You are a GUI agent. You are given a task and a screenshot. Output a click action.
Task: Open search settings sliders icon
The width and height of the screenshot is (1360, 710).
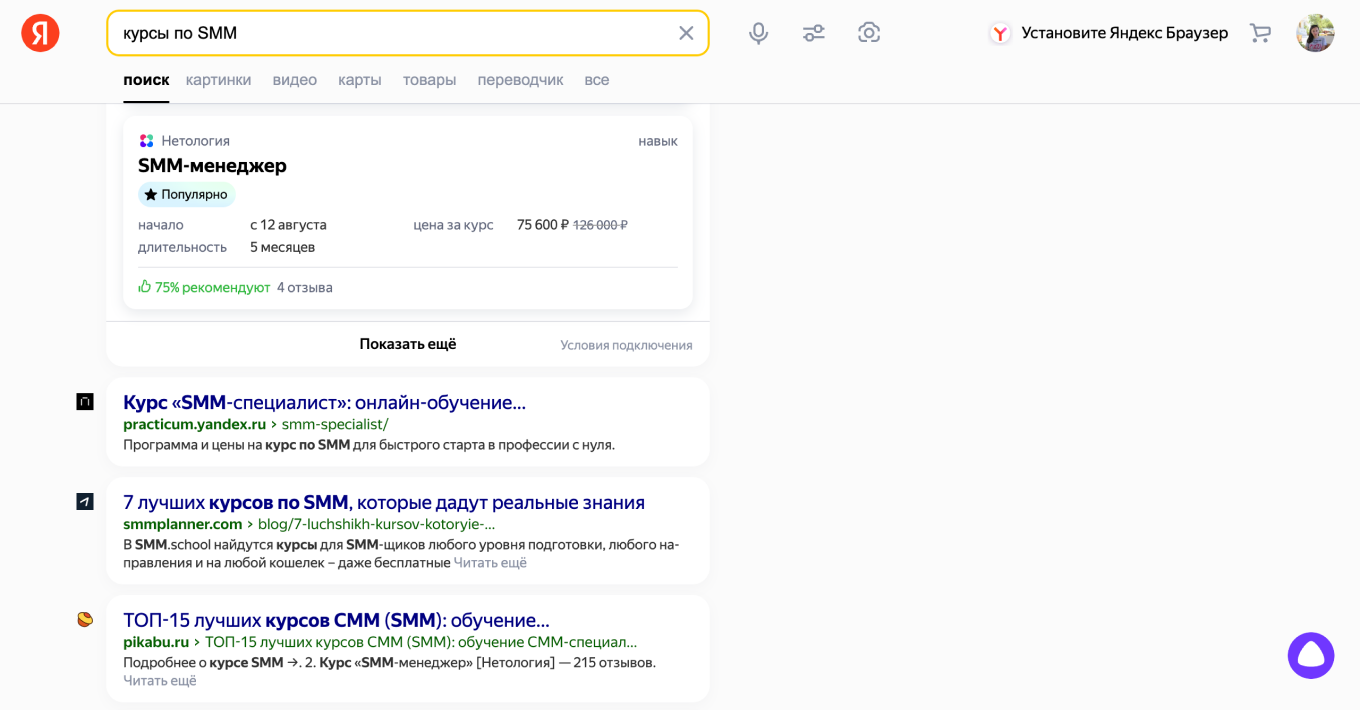814,33
